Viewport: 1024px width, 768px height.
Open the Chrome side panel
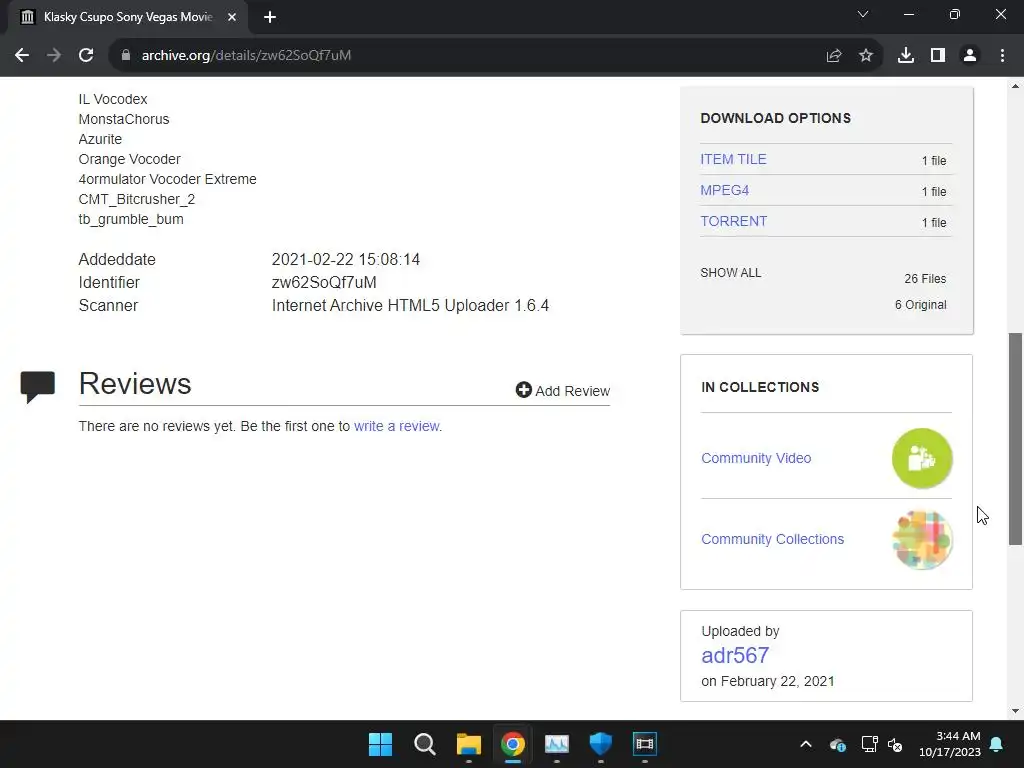938,56
